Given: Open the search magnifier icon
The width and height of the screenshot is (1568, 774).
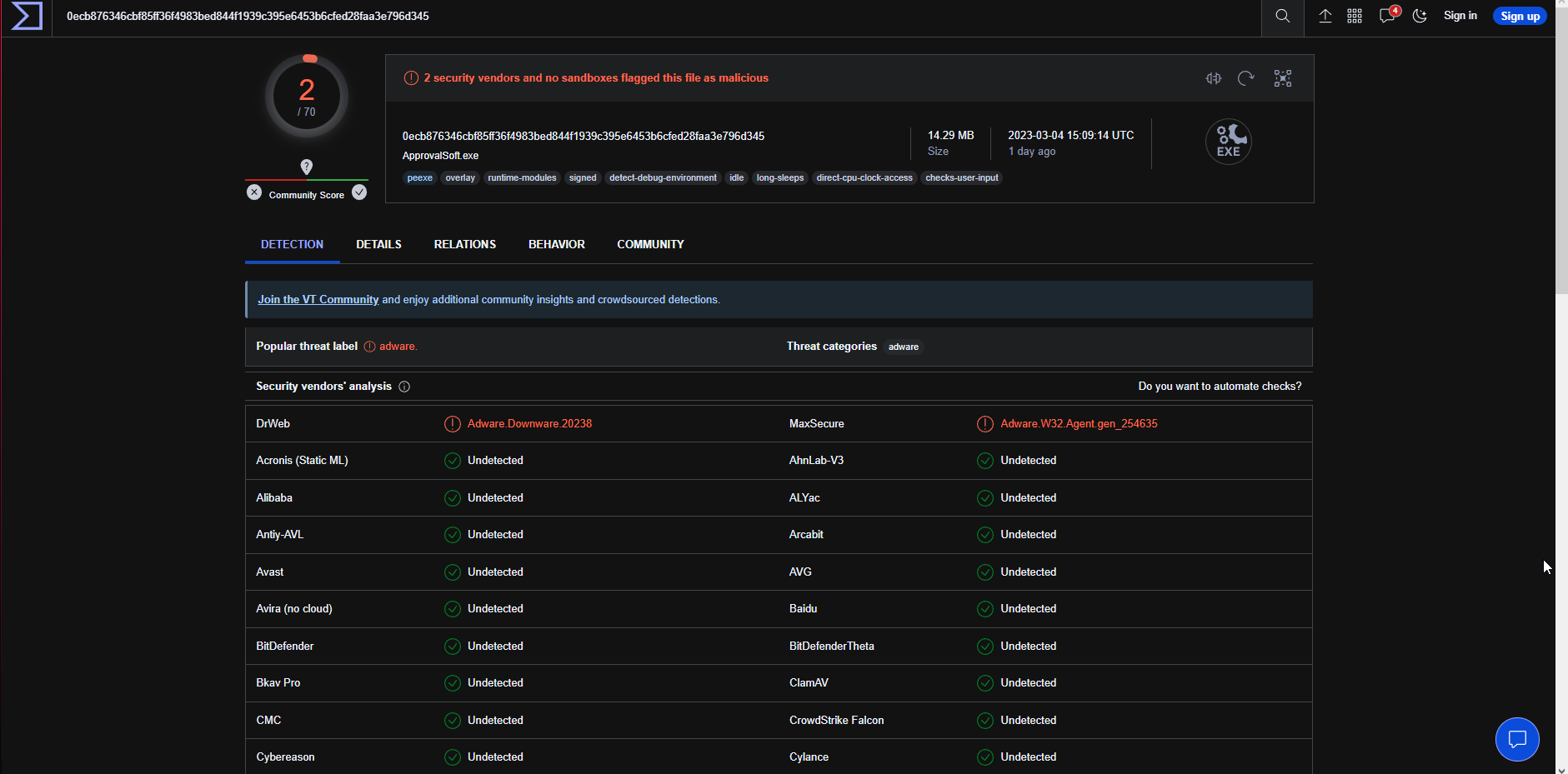Looking at the screenshot, I should [1282, 17].
